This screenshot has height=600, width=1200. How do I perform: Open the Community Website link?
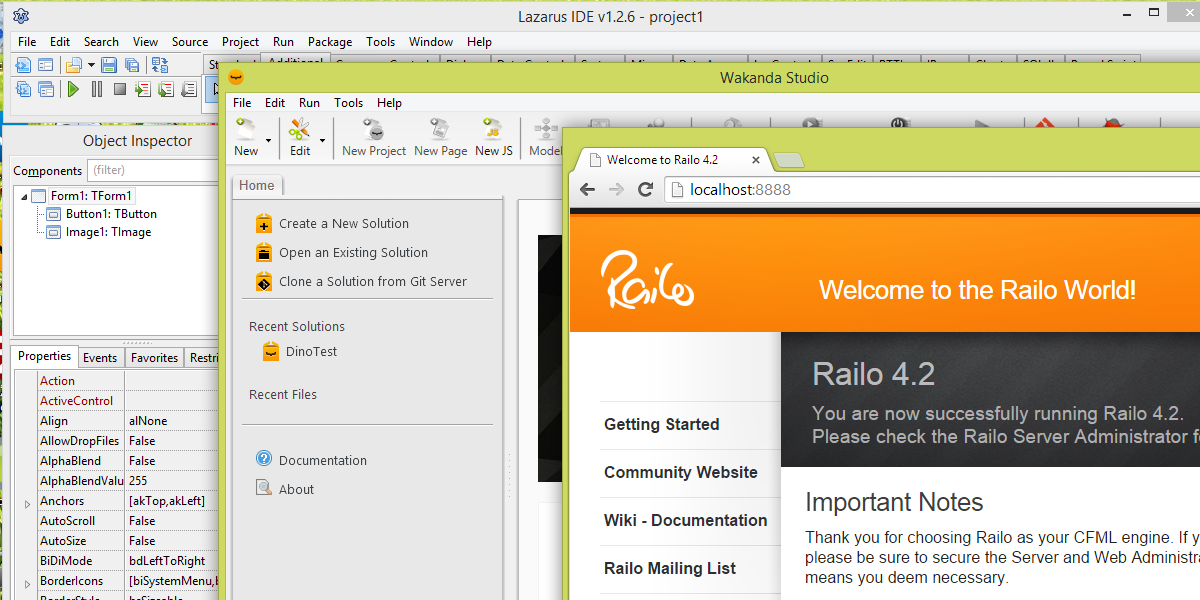tap(680, 473)
